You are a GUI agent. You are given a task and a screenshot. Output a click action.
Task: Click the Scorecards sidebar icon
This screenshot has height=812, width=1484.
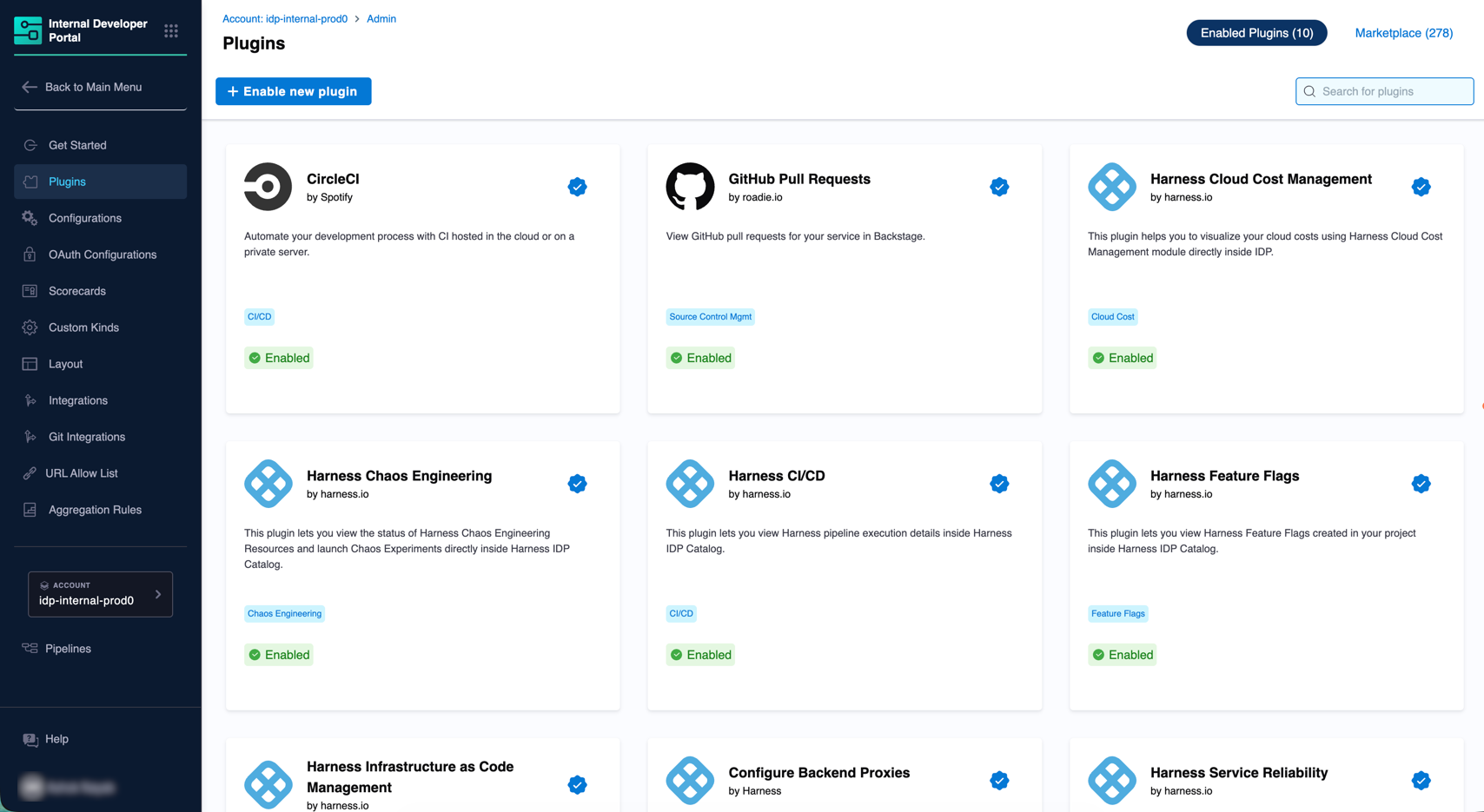(x=30, y=291)
